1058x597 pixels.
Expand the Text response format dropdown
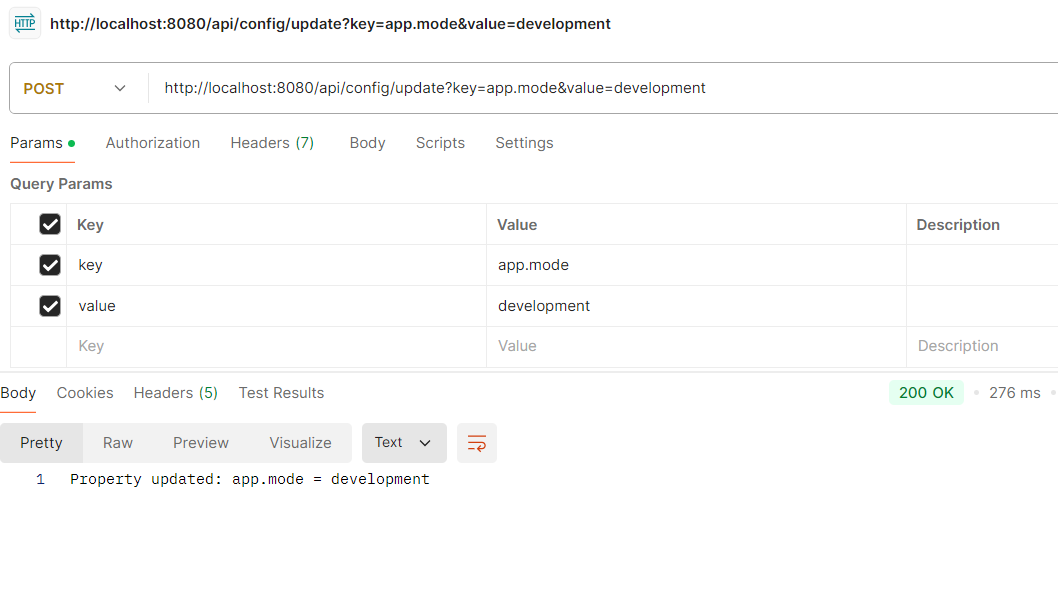403,443
